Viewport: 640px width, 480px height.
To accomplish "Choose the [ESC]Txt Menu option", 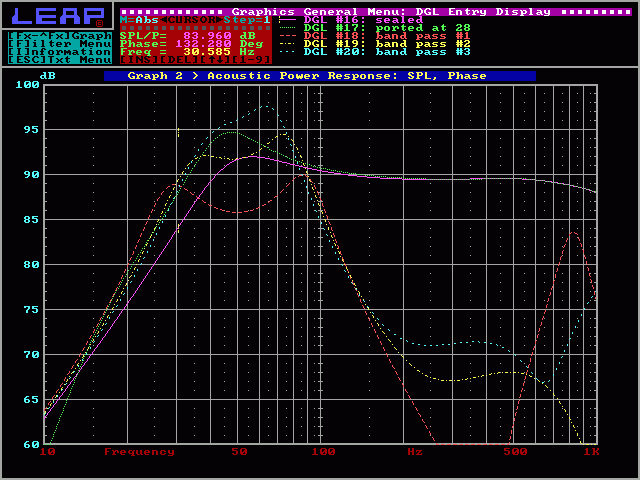I will tap(60, 60).
